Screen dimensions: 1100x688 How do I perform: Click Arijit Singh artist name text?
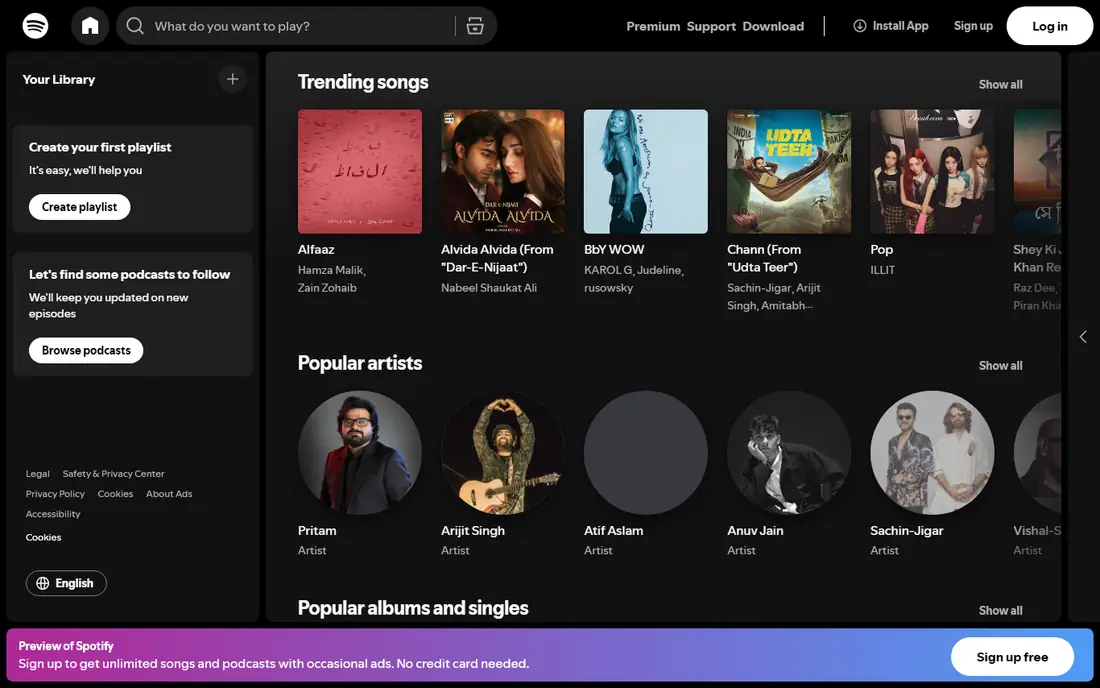coord(473,531)
